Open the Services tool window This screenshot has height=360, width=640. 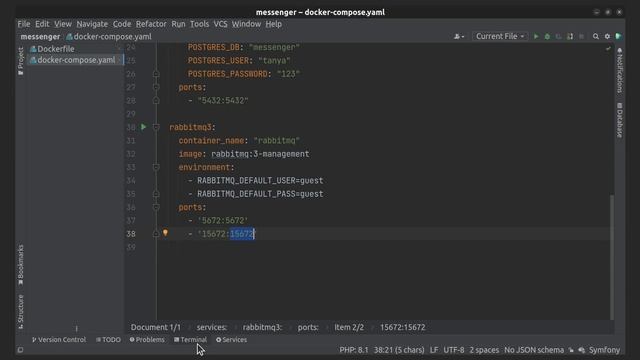click(231, 340)
